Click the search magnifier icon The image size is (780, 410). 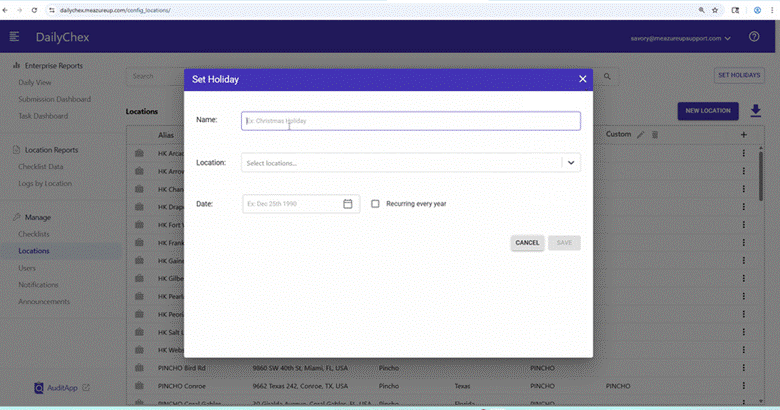point(607,76)
